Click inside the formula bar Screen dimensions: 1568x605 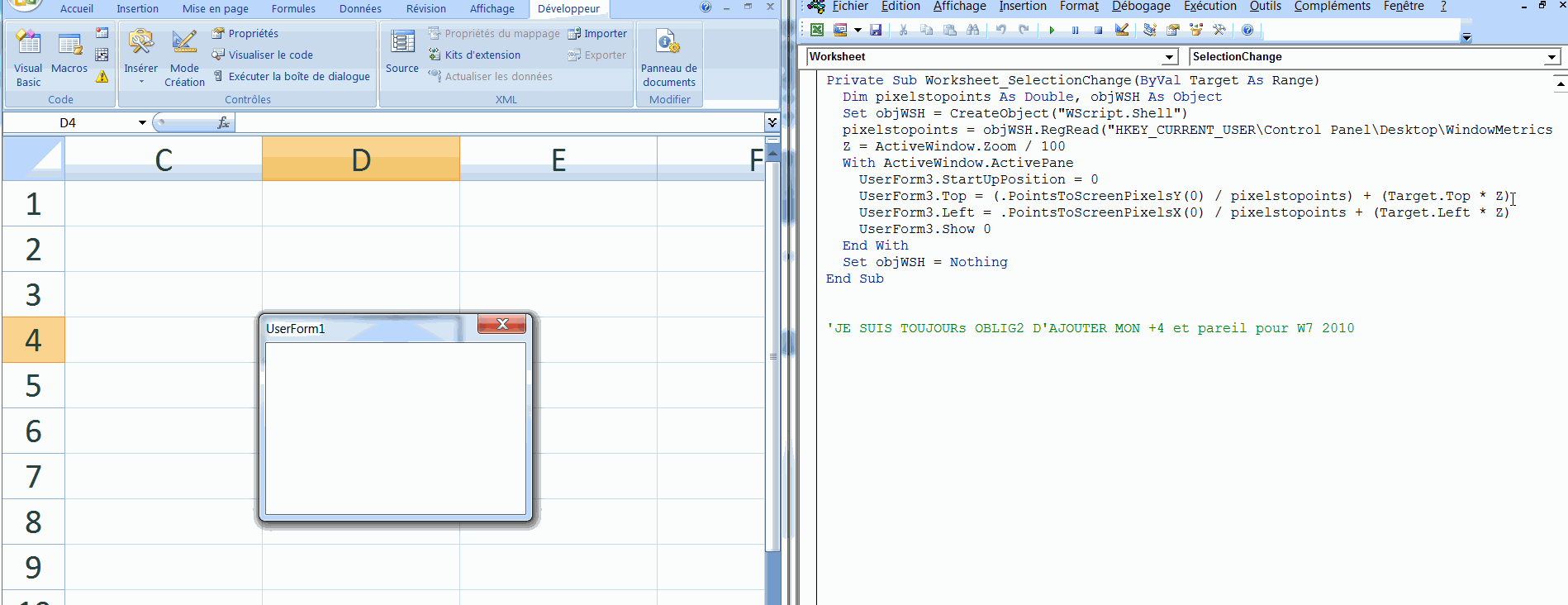500,122
